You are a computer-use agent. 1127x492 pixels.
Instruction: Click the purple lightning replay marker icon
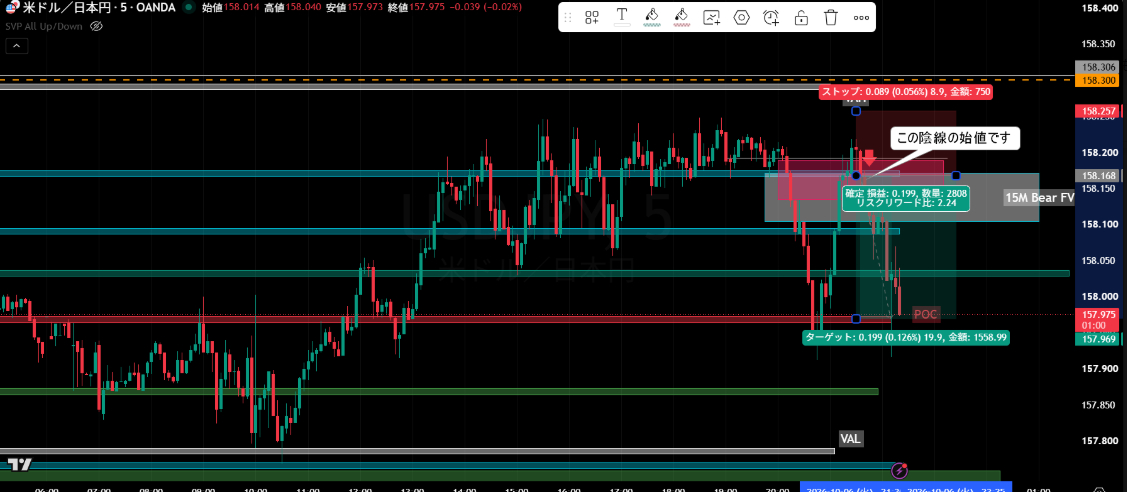click(x=899, y=470)
